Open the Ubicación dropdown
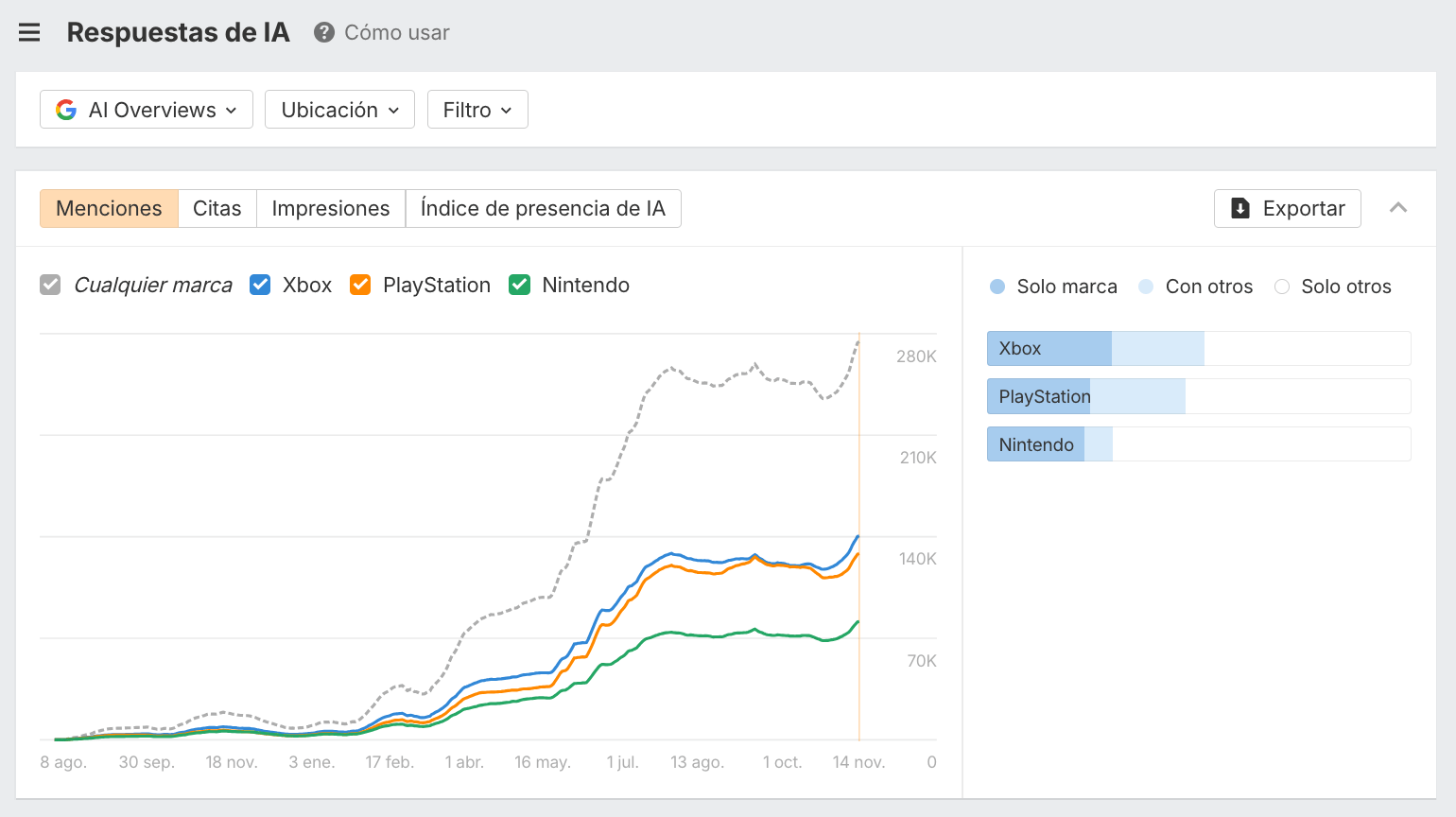The height and width of the screenshot is (817, 1456). (339, 109)
